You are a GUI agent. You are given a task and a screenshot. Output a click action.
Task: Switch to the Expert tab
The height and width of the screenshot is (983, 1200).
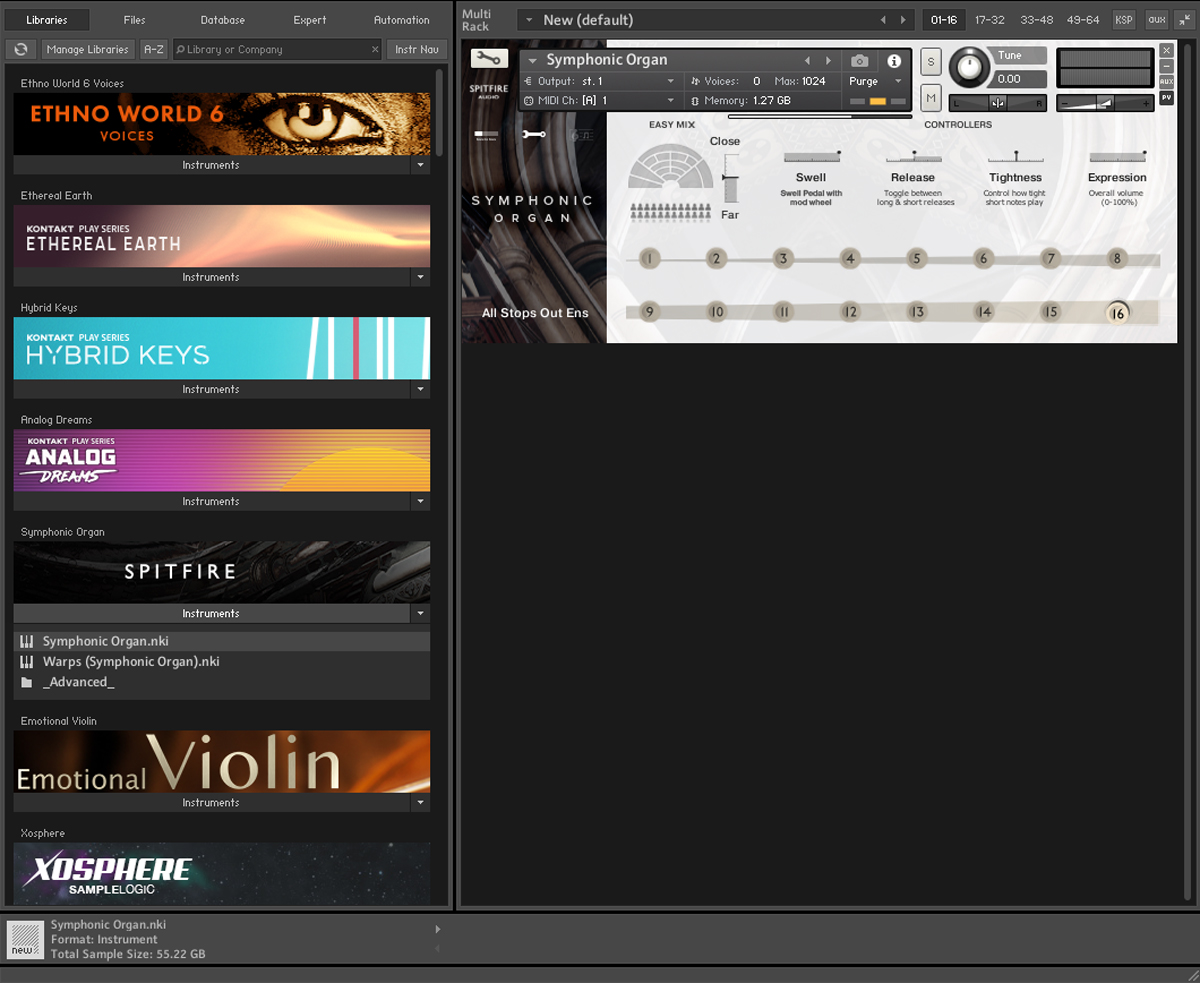coord(310,20)
